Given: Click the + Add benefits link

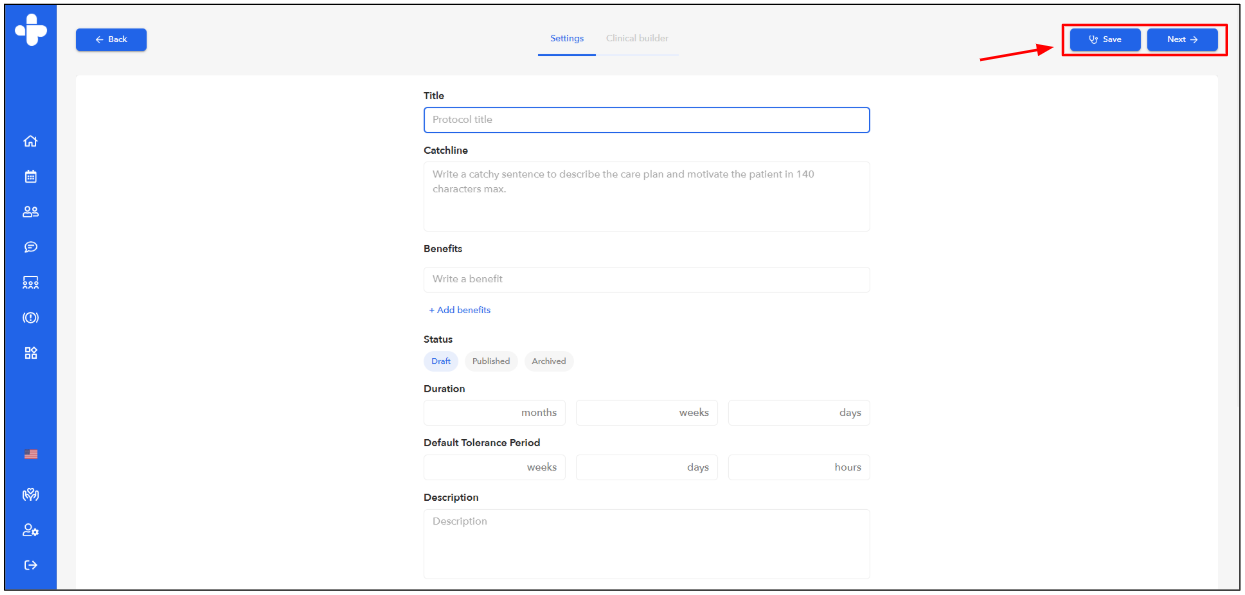Looking at the screenshot, I should [460, 310].
